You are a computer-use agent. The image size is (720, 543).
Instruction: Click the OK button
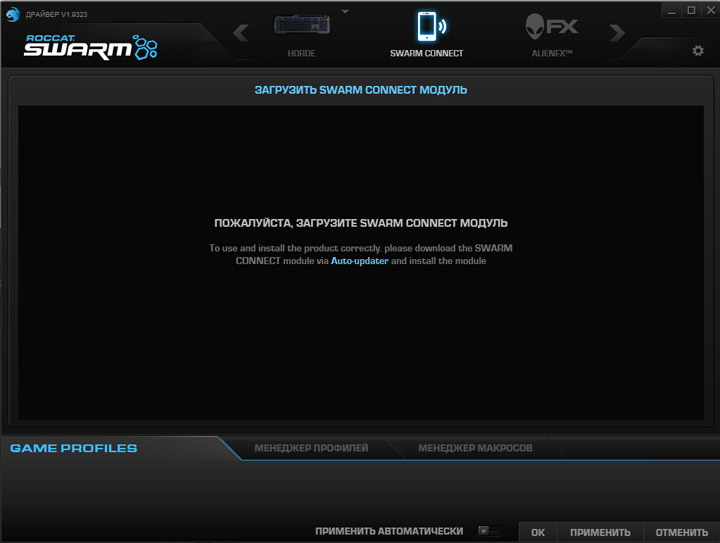click(x=538, y=532)
